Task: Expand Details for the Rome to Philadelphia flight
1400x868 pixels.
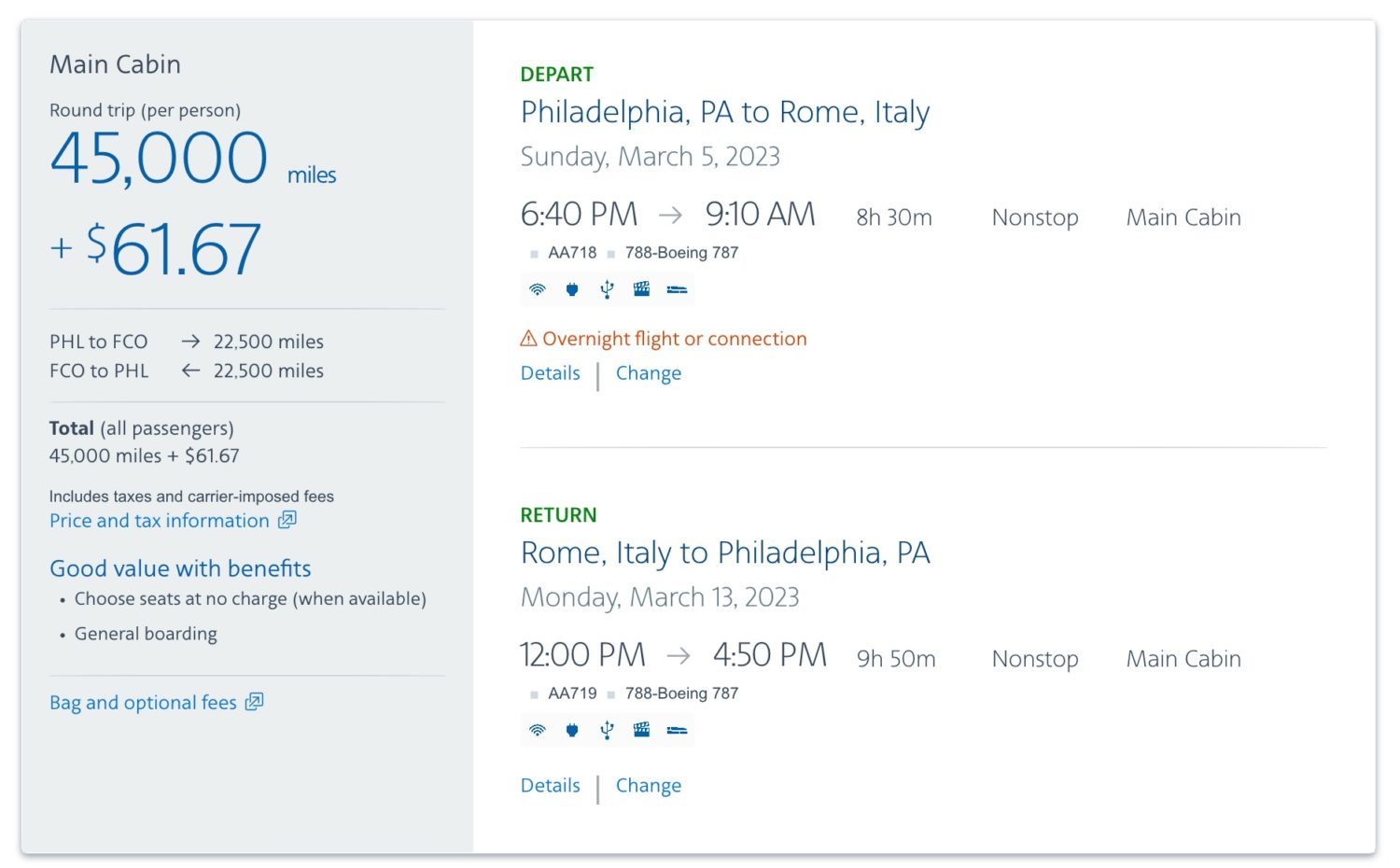Action: [x=550, y=785]
